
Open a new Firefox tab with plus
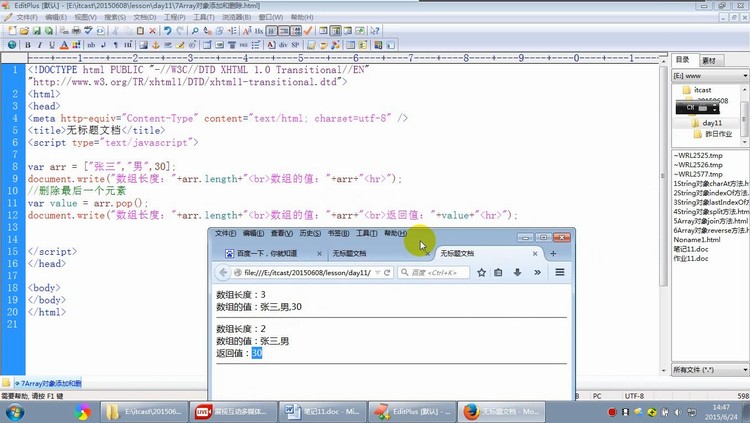coord(553,254)
